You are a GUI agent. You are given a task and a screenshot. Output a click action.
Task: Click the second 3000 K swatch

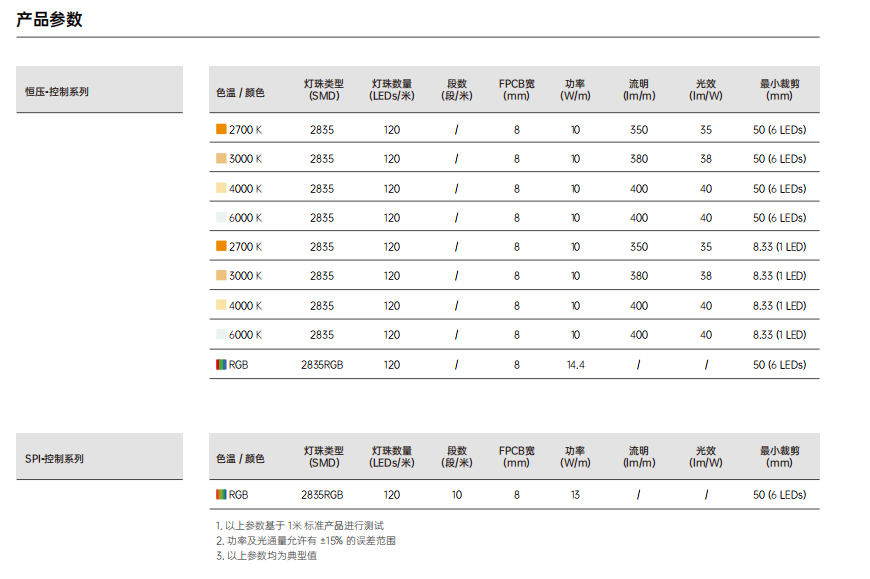pyautogui.click(x=221, y=276)
